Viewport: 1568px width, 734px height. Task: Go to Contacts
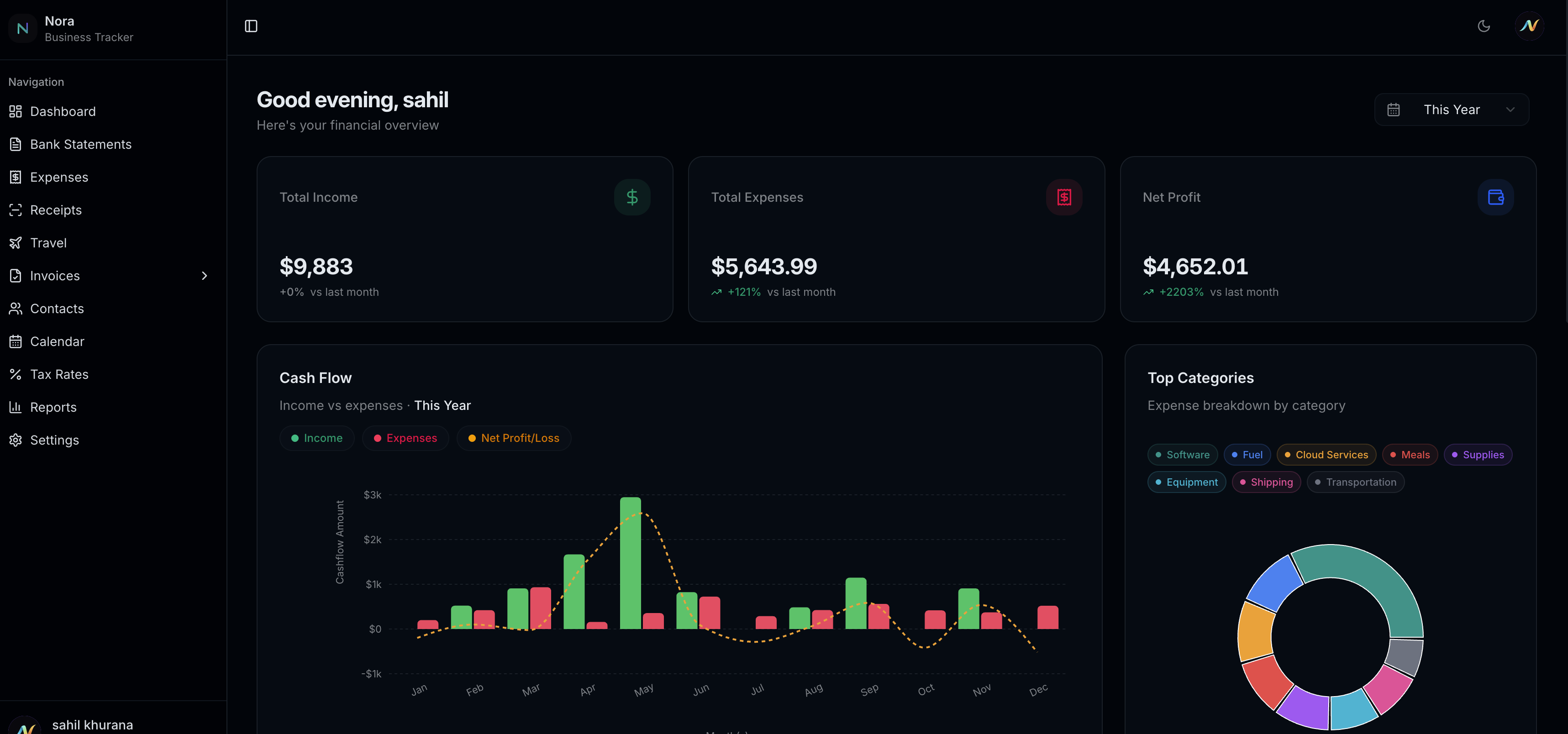(57, 309)
